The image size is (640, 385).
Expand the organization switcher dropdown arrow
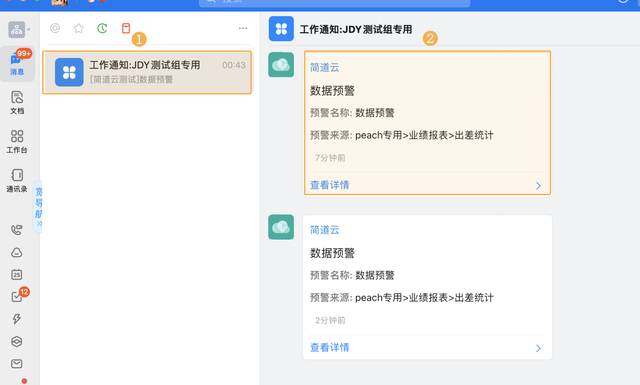29,30
